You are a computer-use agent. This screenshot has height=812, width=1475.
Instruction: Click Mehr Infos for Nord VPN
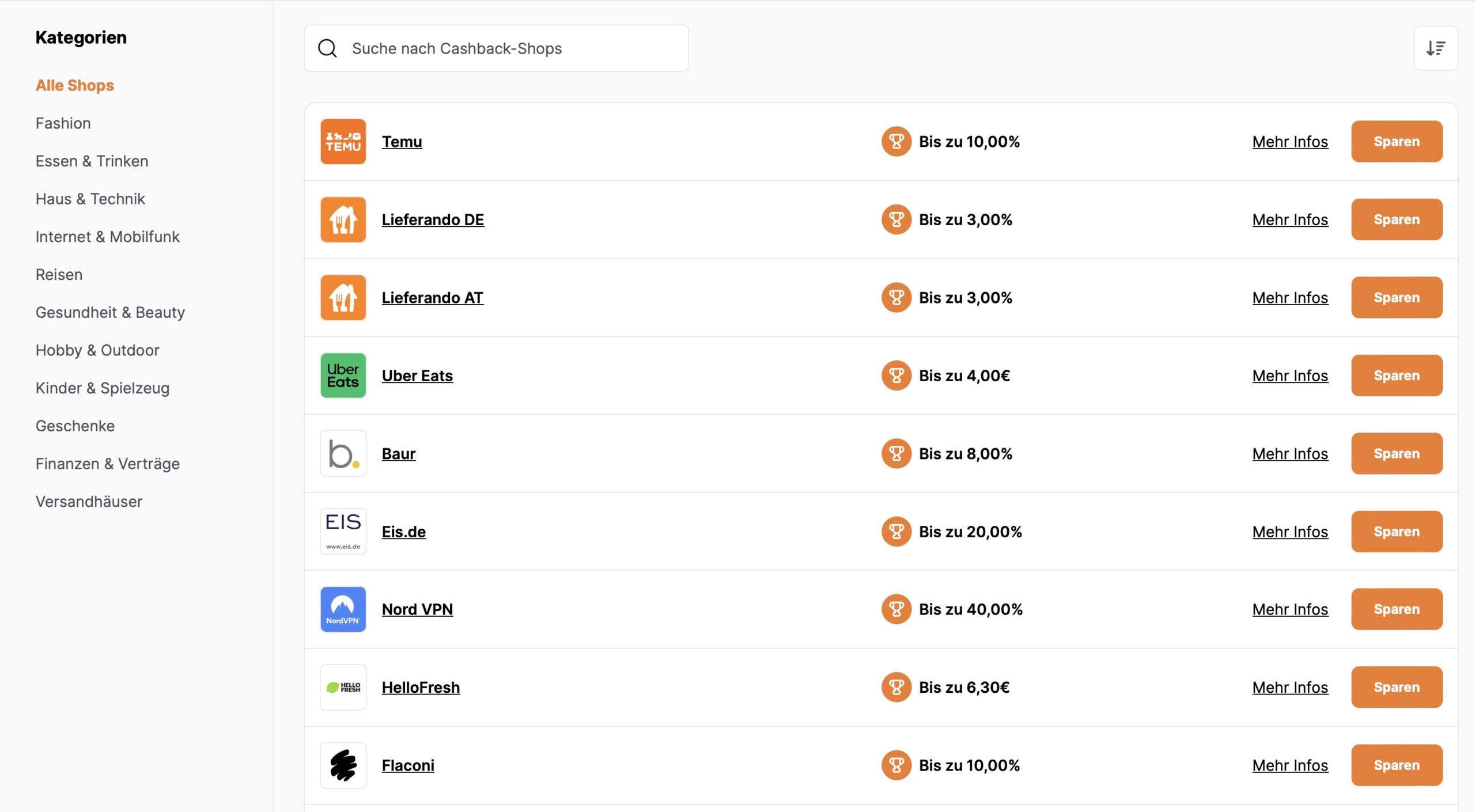tap(1290, 609)
